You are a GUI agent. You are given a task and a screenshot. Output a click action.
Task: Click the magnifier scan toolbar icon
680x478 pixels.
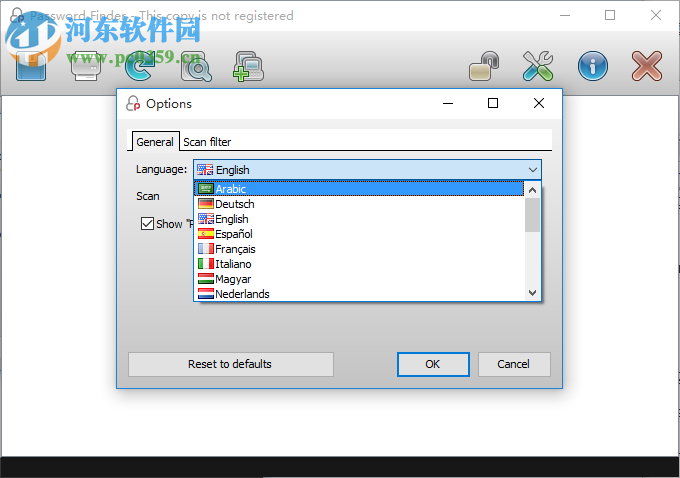point(196,66)
